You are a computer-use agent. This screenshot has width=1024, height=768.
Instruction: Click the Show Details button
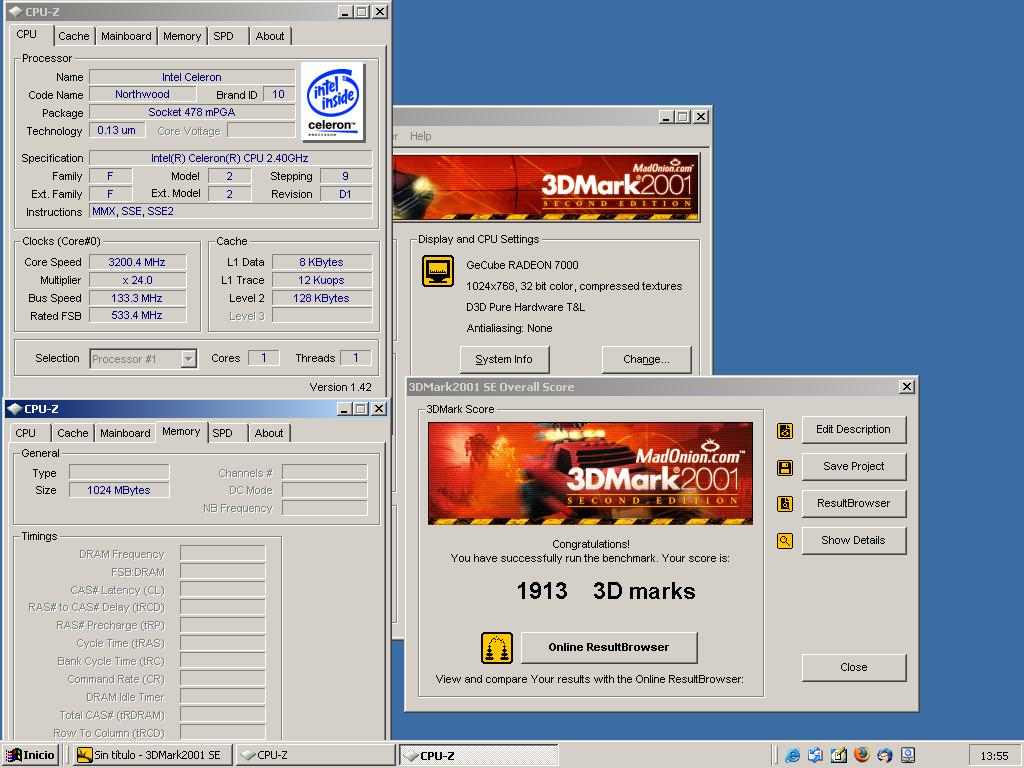point(854,540)
